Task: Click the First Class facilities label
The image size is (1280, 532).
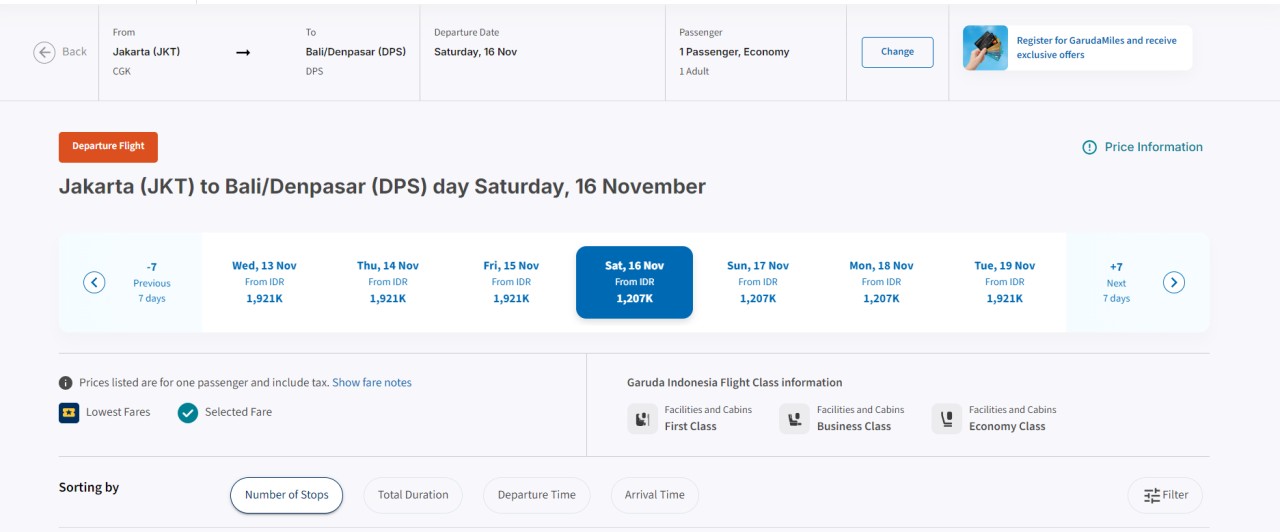Action: 708,418
